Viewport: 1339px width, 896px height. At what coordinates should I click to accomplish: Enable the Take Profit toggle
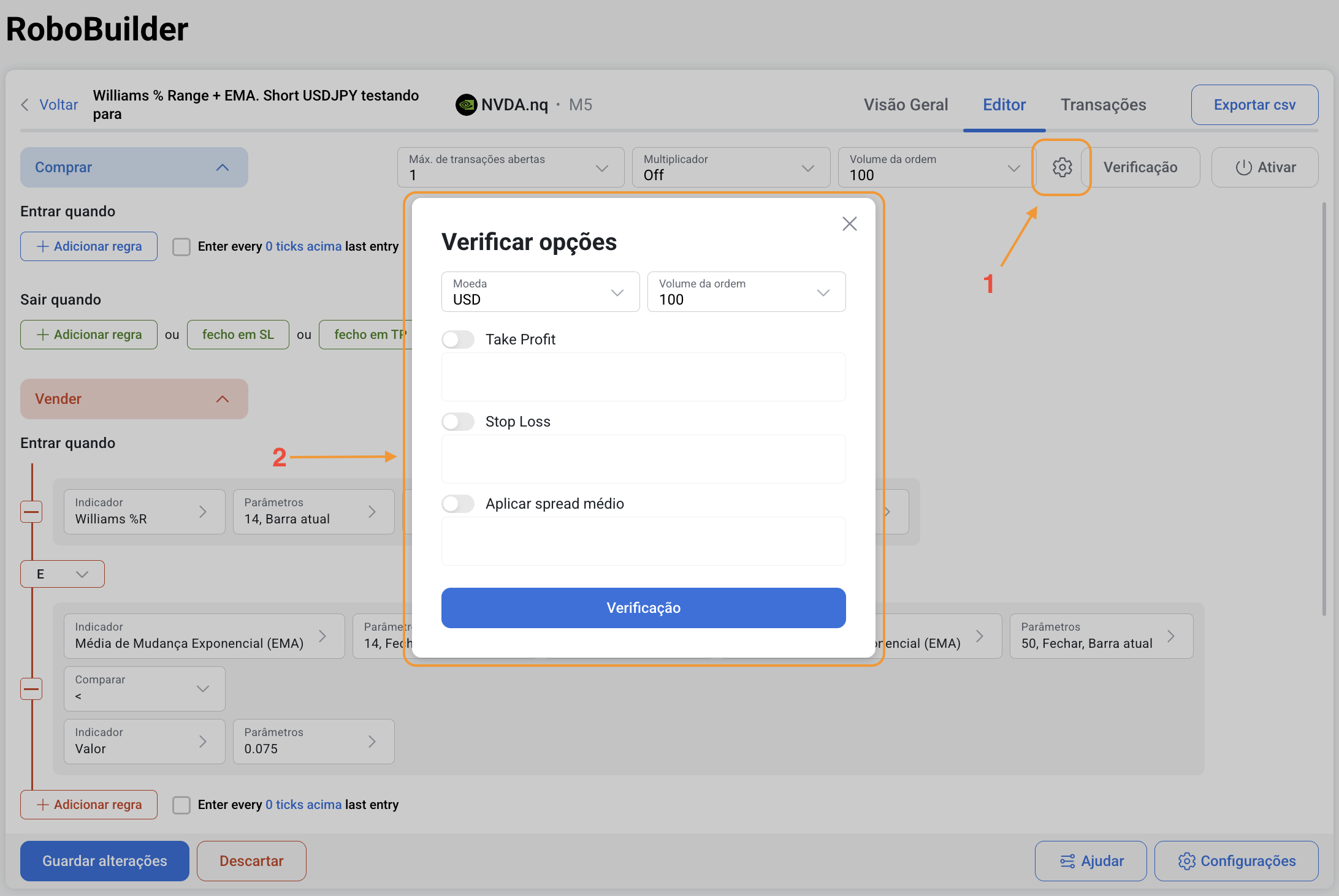(458, 340)
